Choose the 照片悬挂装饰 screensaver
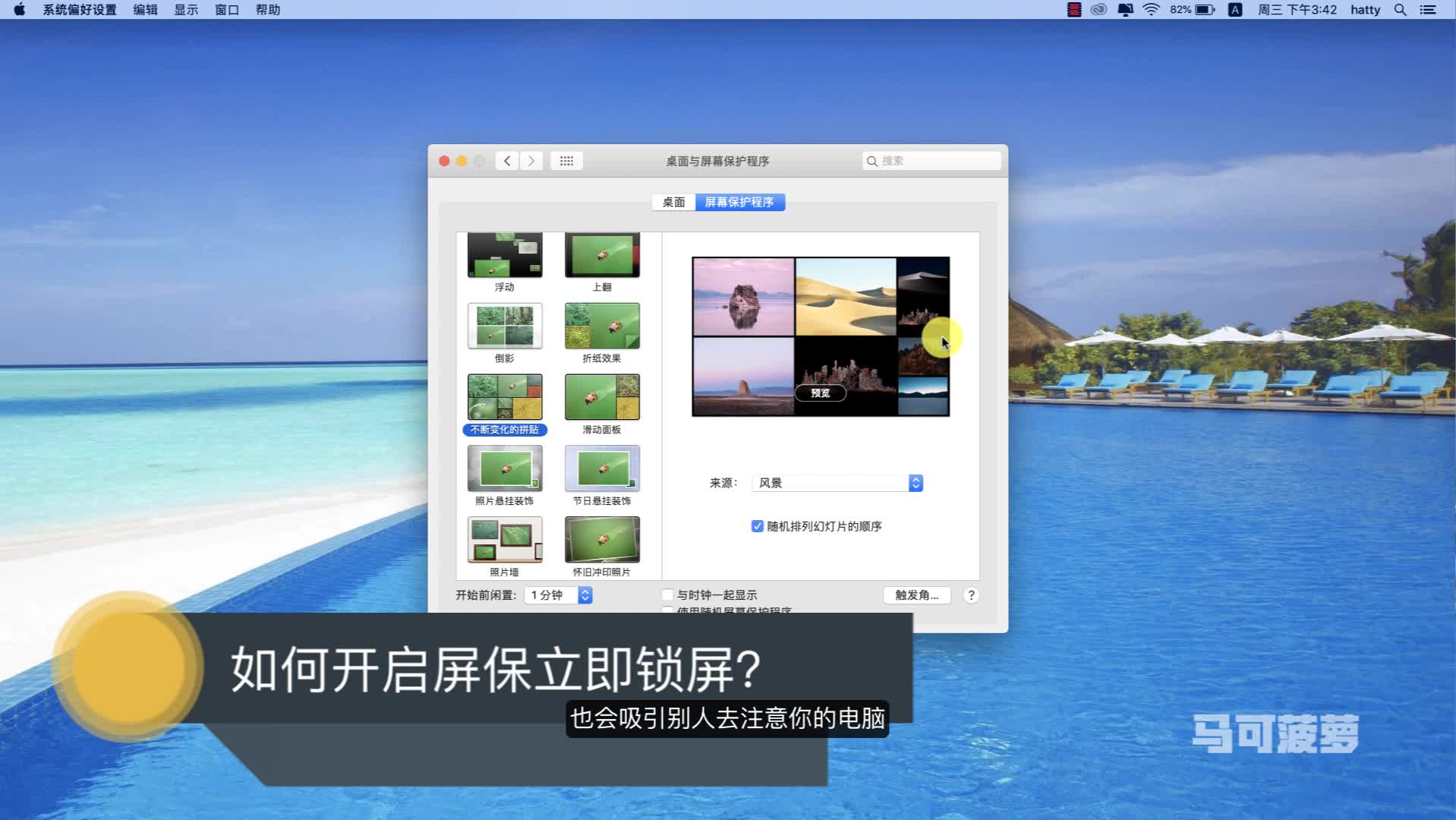 504,467
